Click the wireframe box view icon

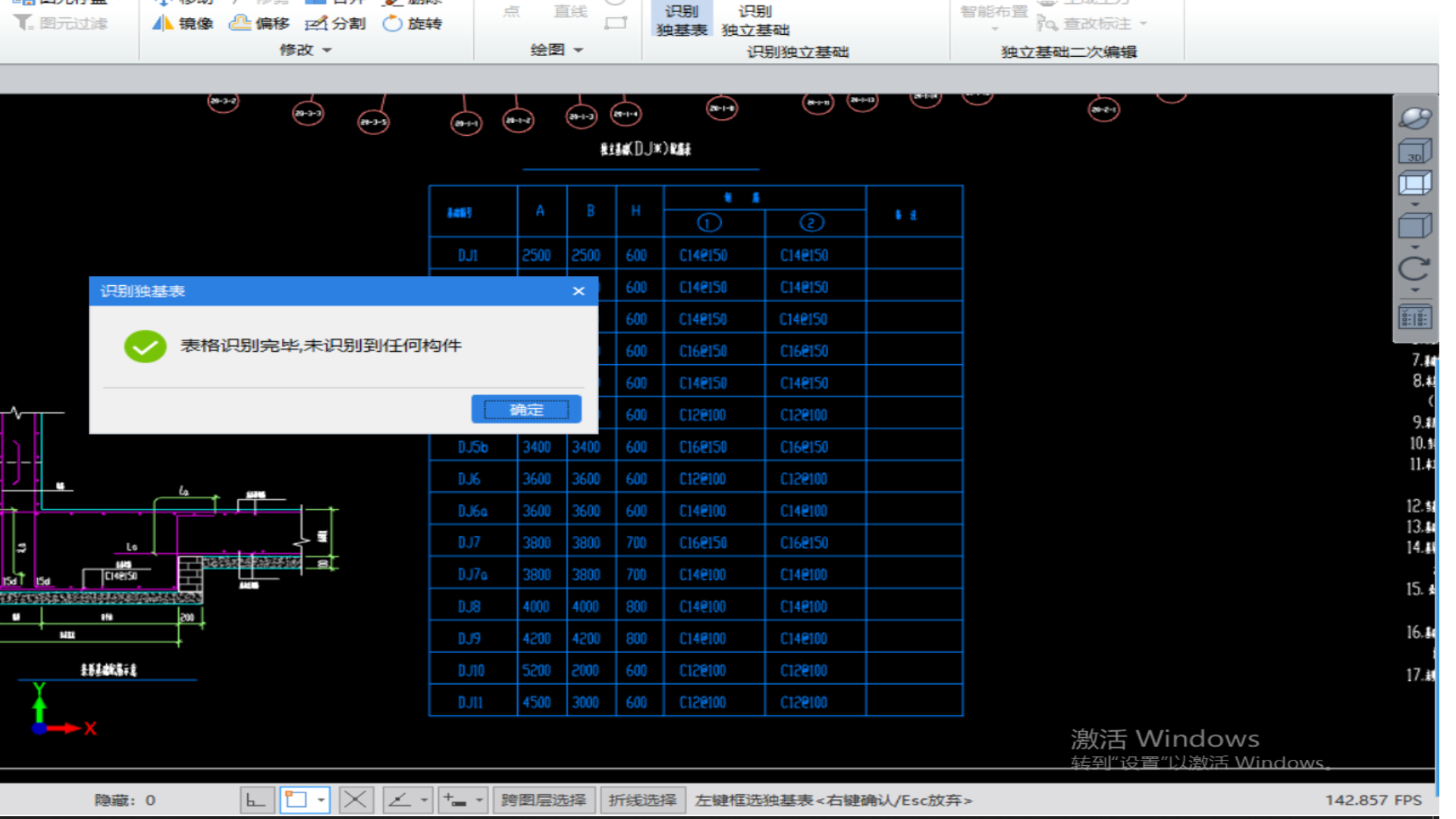(1415, 184)
